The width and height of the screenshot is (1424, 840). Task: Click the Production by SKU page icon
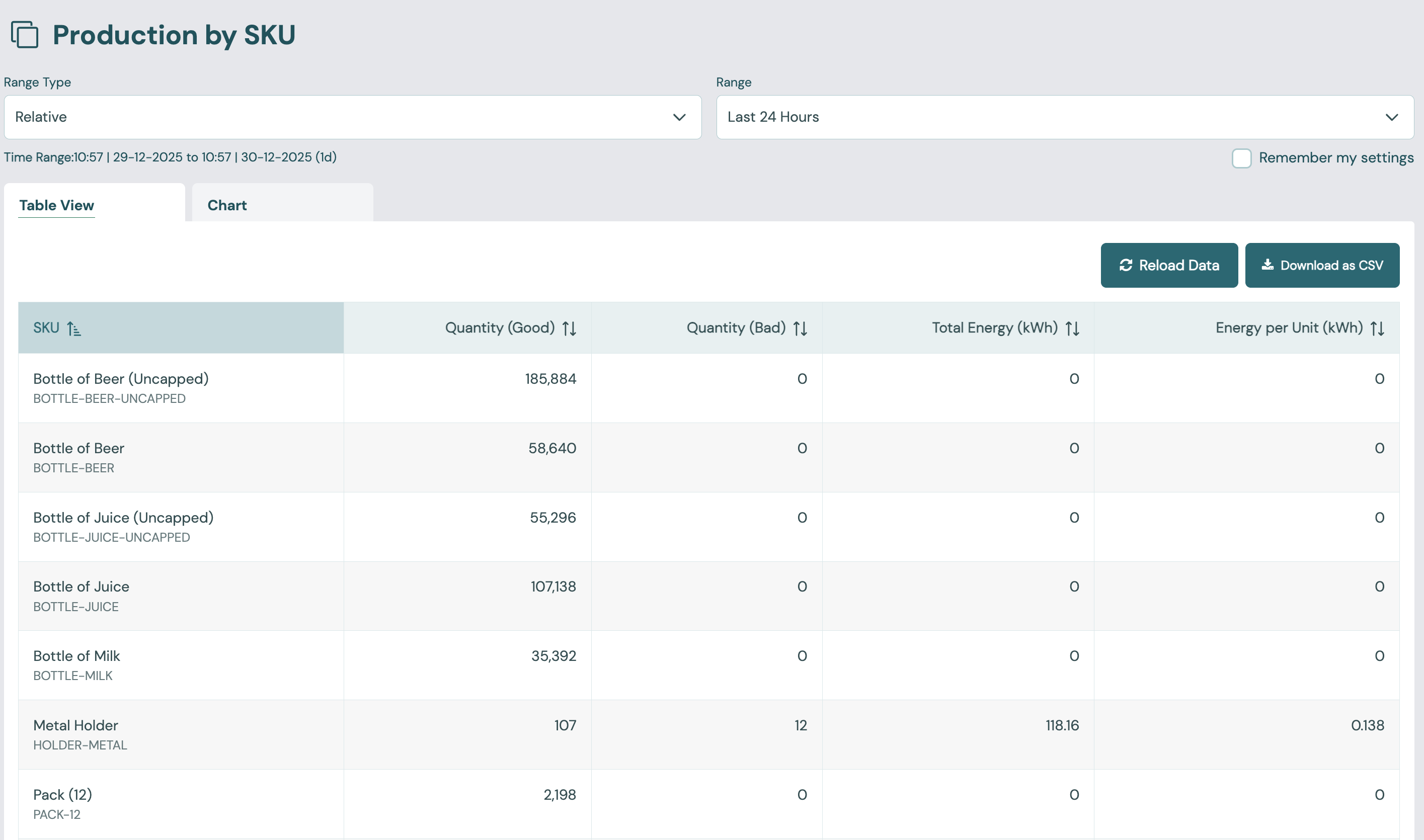[x=25, y=35]
